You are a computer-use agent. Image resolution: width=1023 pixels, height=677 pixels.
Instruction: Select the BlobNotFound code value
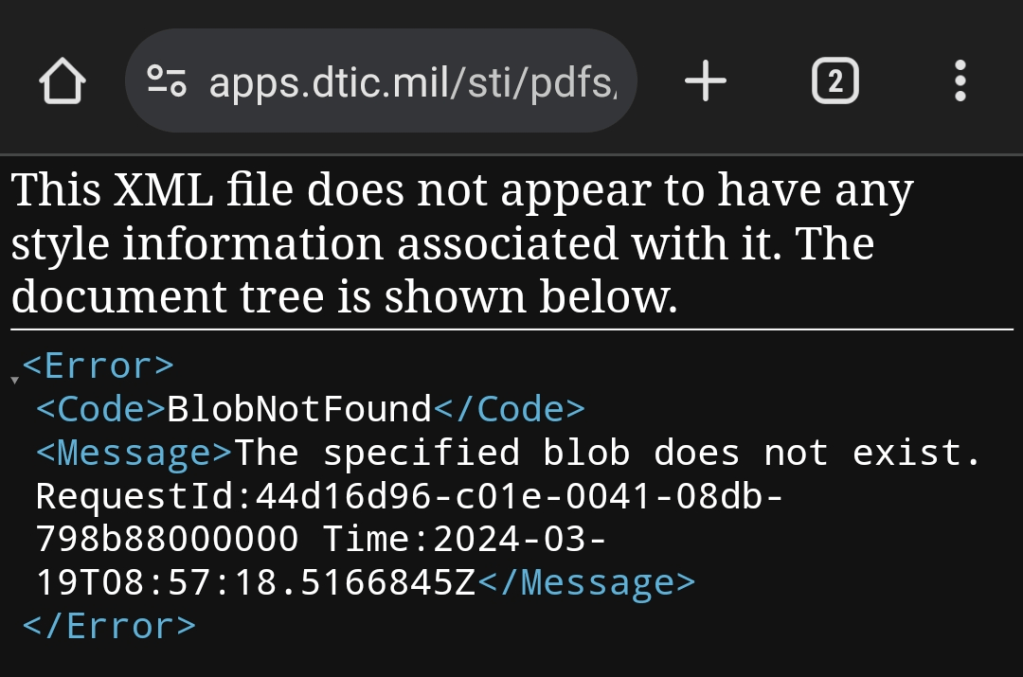[298, 409]
